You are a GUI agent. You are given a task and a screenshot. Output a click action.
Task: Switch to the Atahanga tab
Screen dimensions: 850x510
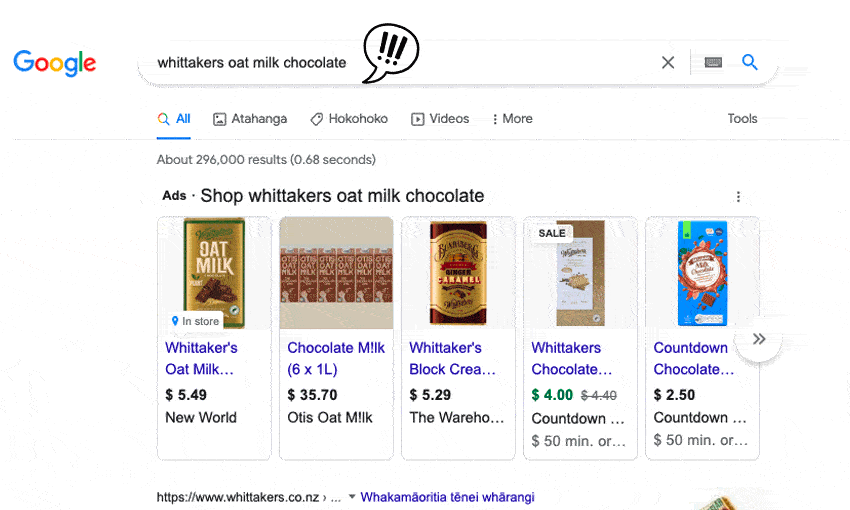point(249,119)
